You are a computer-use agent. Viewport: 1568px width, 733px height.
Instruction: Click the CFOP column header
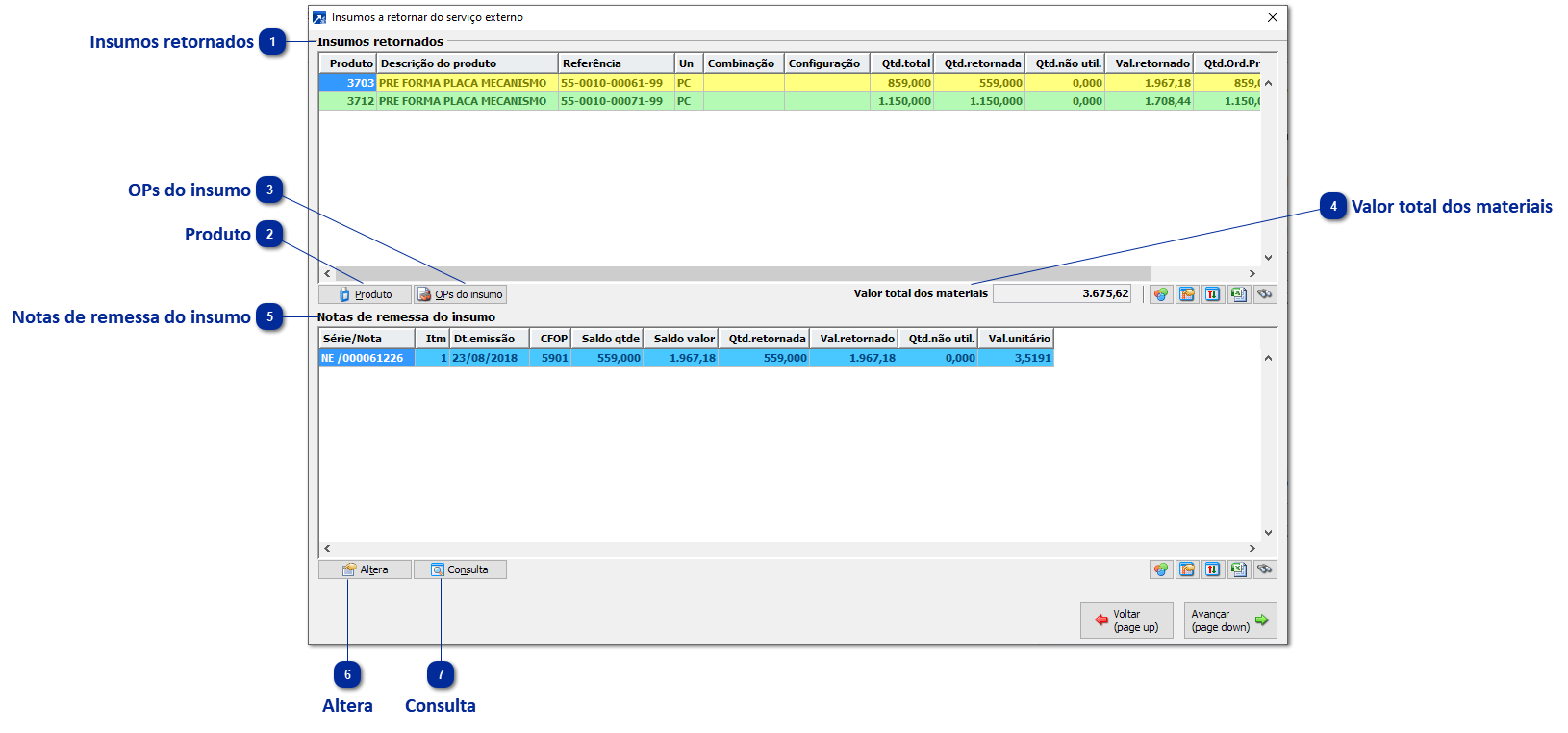tap(550, 339)
